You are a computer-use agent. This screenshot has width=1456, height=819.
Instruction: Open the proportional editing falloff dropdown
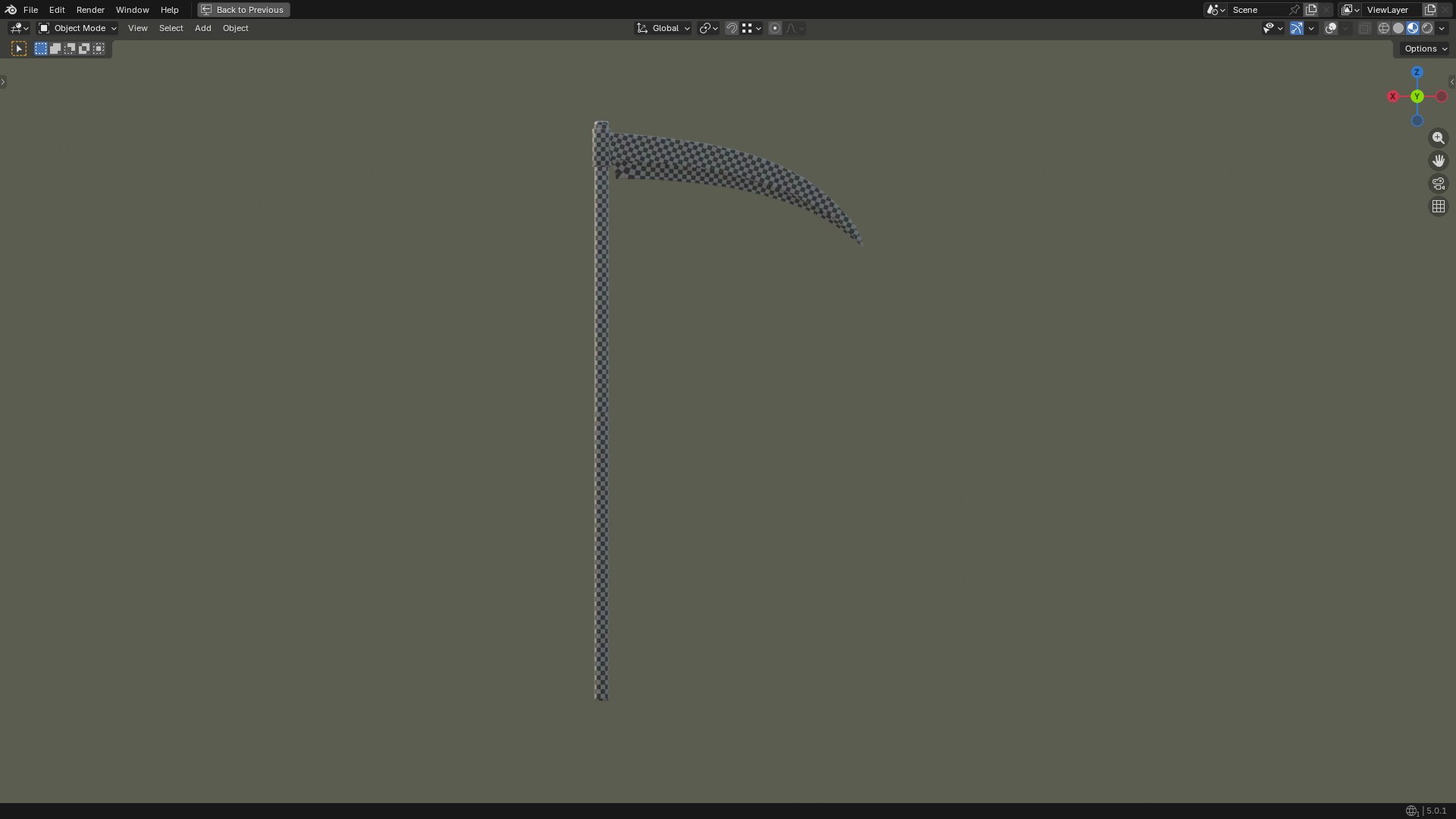tap(795, 28)
